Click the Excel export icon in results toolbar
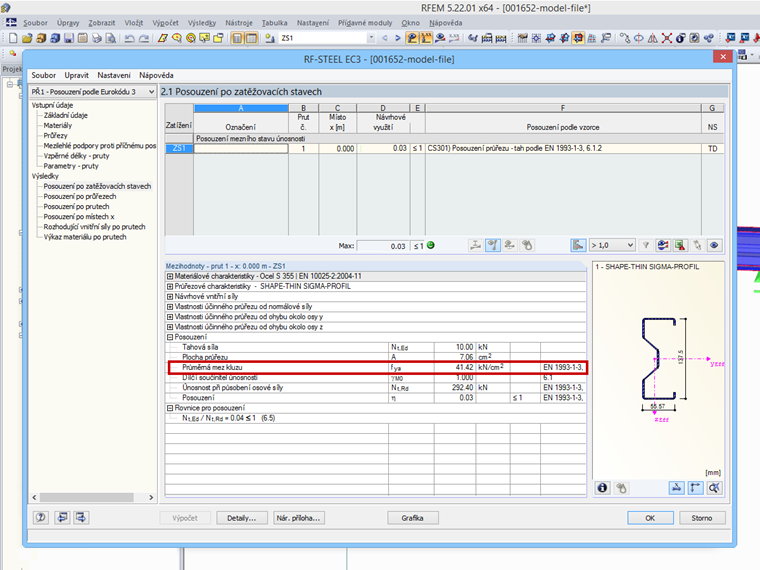The width and height of the screenshot is (760, 570). coord(681,245)
